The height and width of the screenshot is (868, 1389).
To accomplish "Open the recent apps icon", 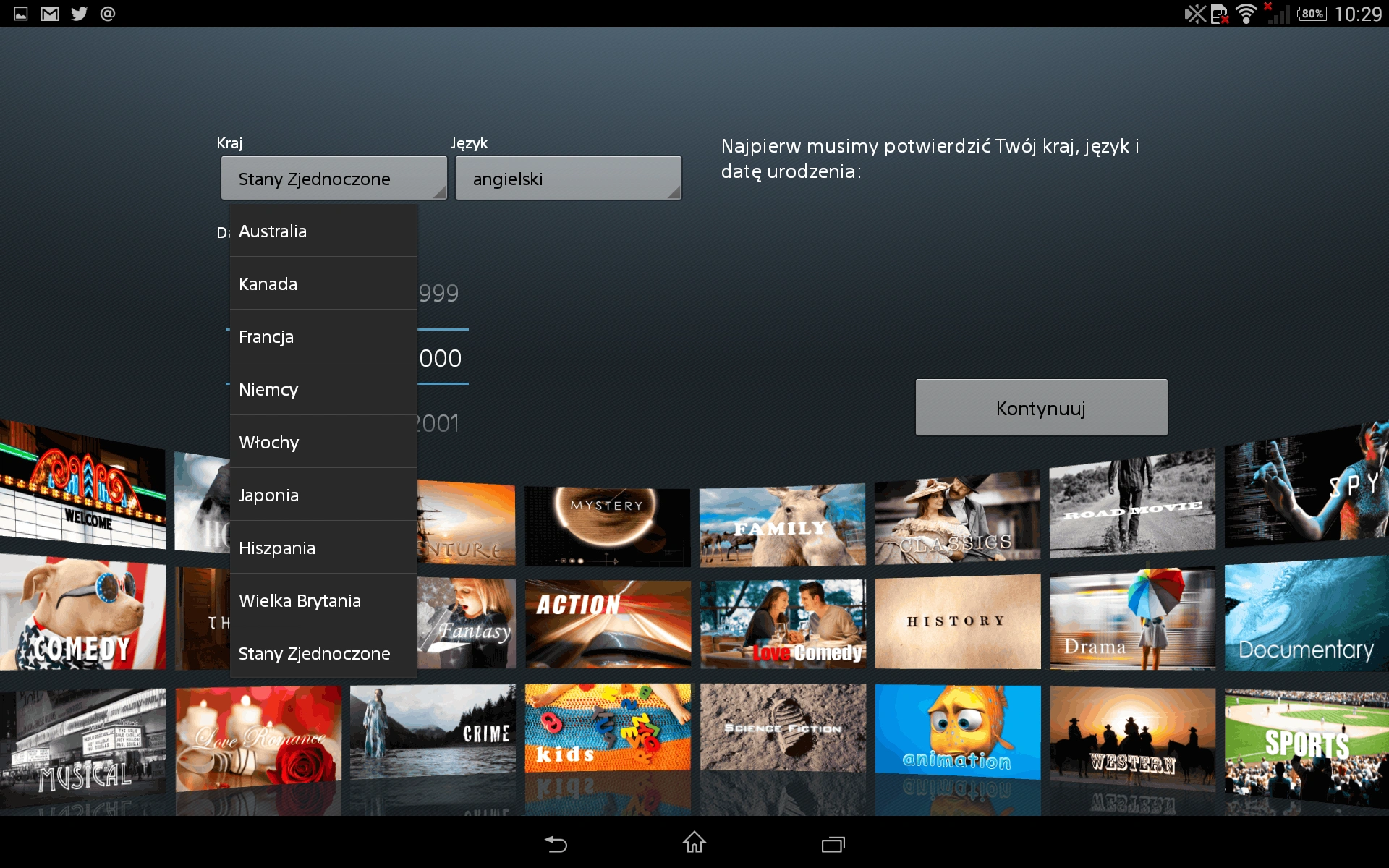I will [833, 844].
